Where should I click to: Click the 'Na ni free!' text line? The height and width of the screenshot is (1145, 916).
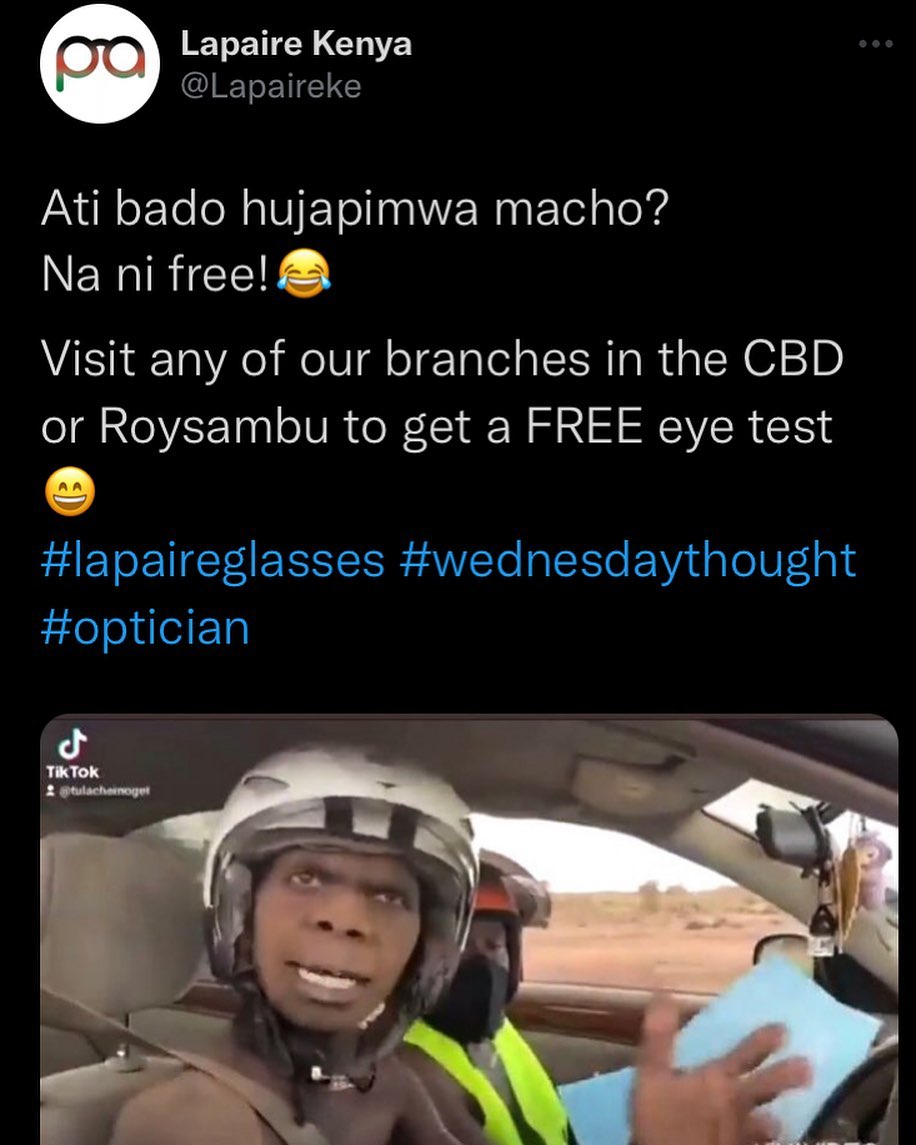point(155,274)
